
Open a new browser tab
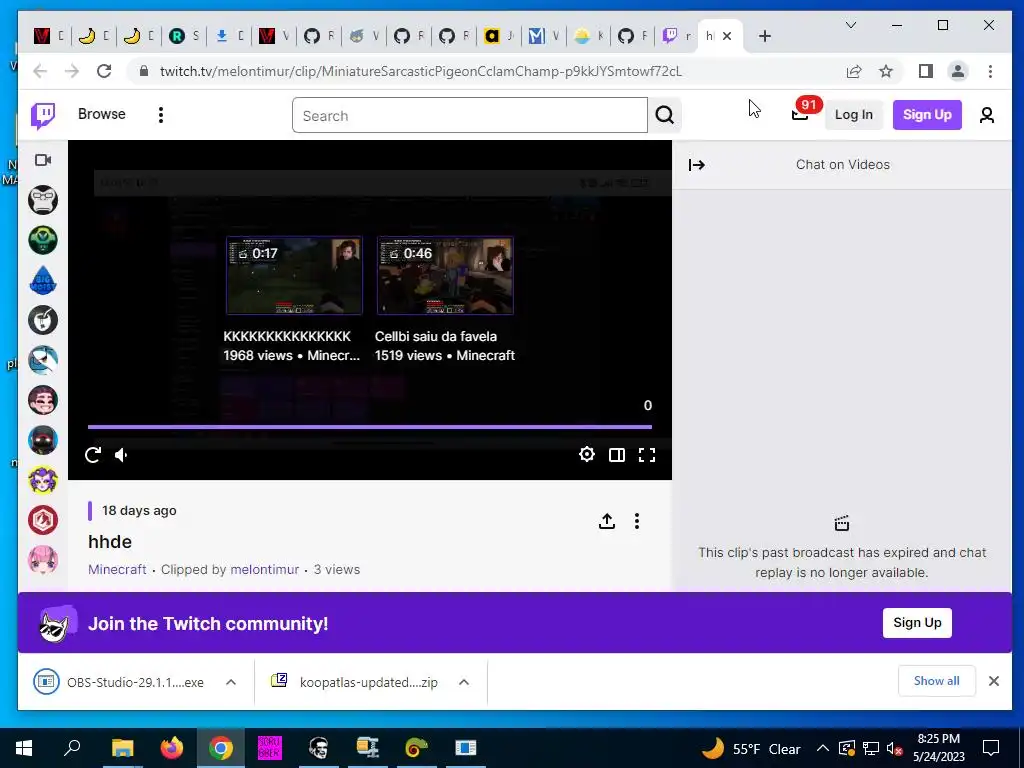click(765, 36)
